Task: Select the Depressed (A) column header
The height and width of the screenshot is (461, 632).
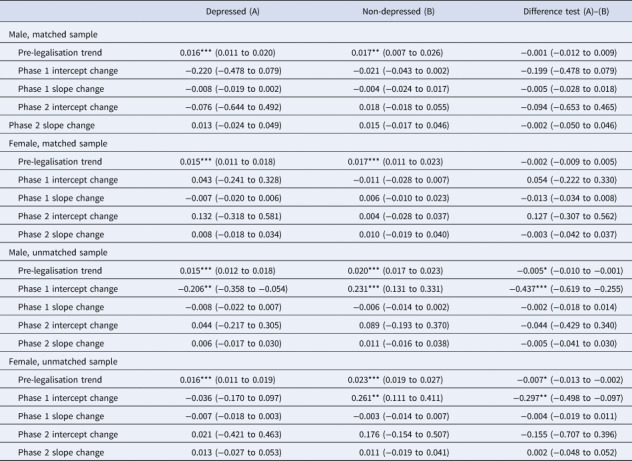Action: pyautogui.click(x=233, y=11)
